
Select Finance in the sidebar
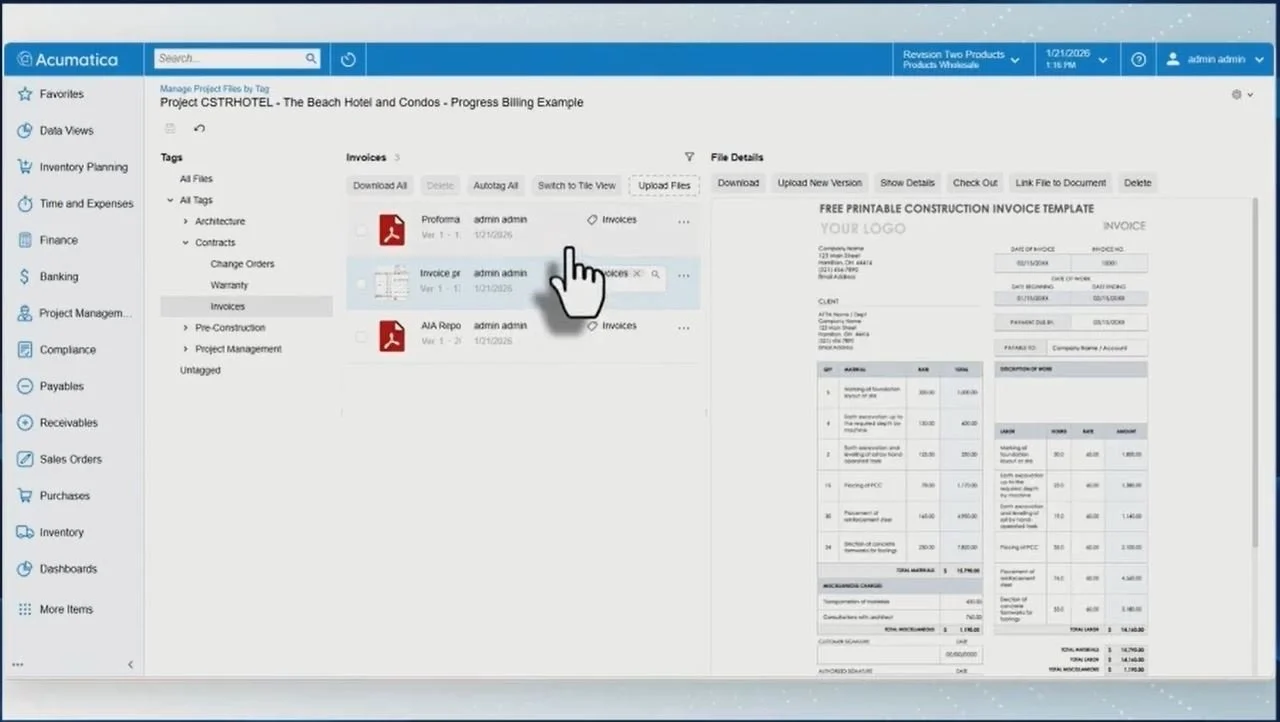[59, 240]
